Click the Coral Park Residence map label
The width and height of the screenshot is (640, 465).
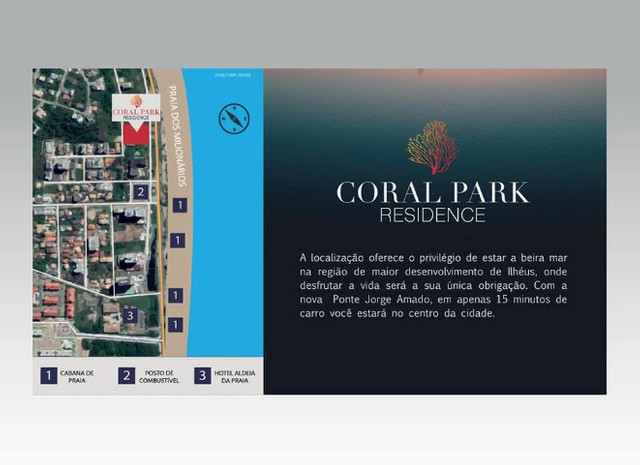136,108
